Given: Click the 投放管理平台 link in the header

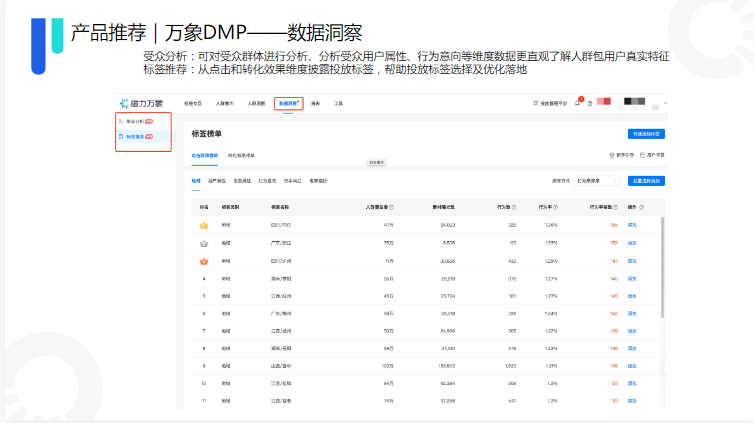Looking at the screenshot, I should click(551, 103).
